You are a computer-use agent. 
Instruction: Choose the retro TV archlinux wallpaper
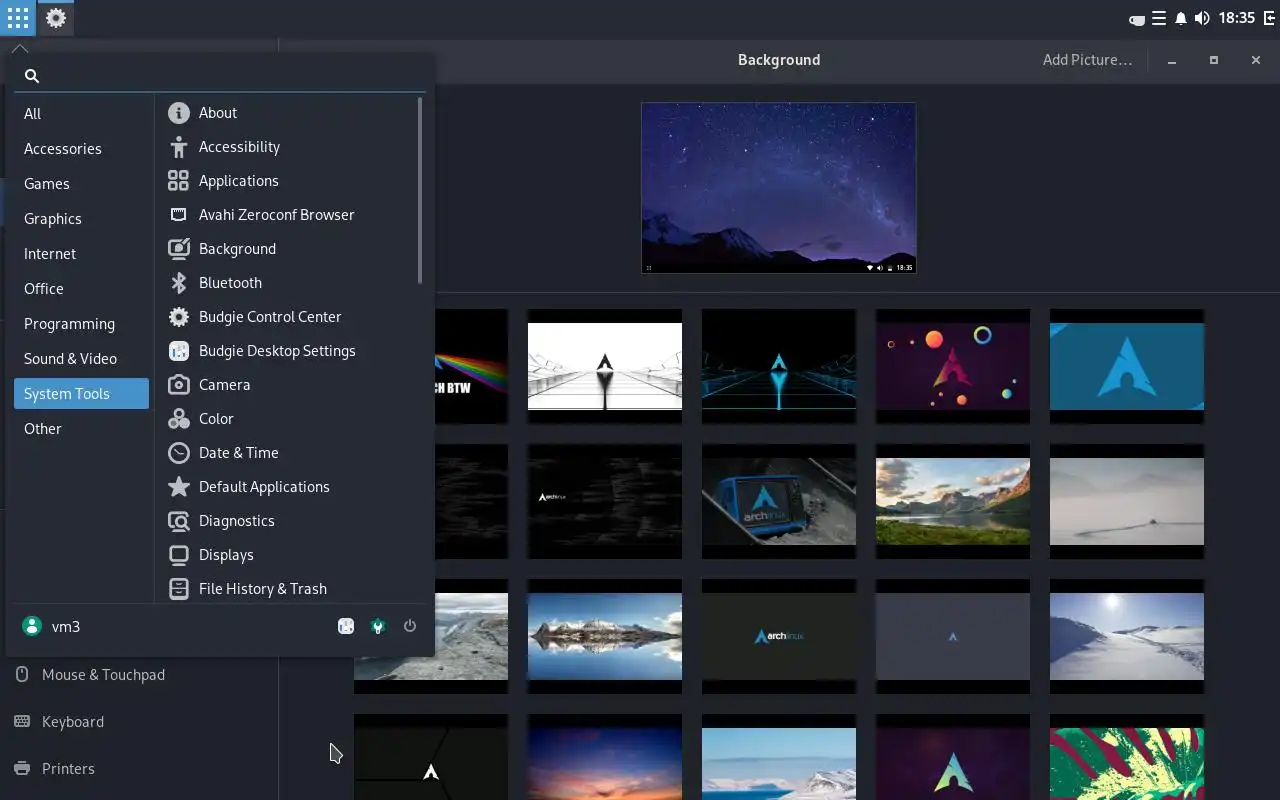(x=779, y=501)
